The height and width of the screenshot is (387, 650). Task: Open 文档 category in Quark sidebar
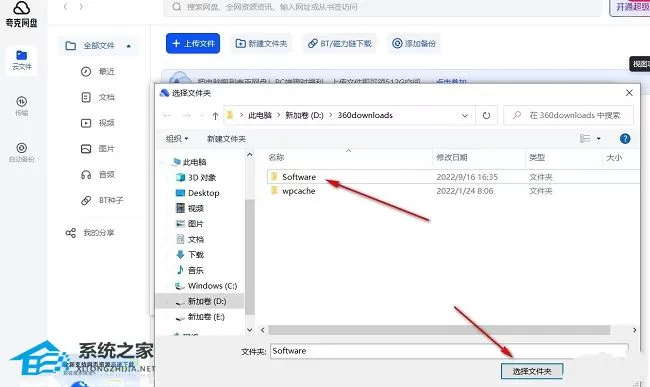pos(98,97)
